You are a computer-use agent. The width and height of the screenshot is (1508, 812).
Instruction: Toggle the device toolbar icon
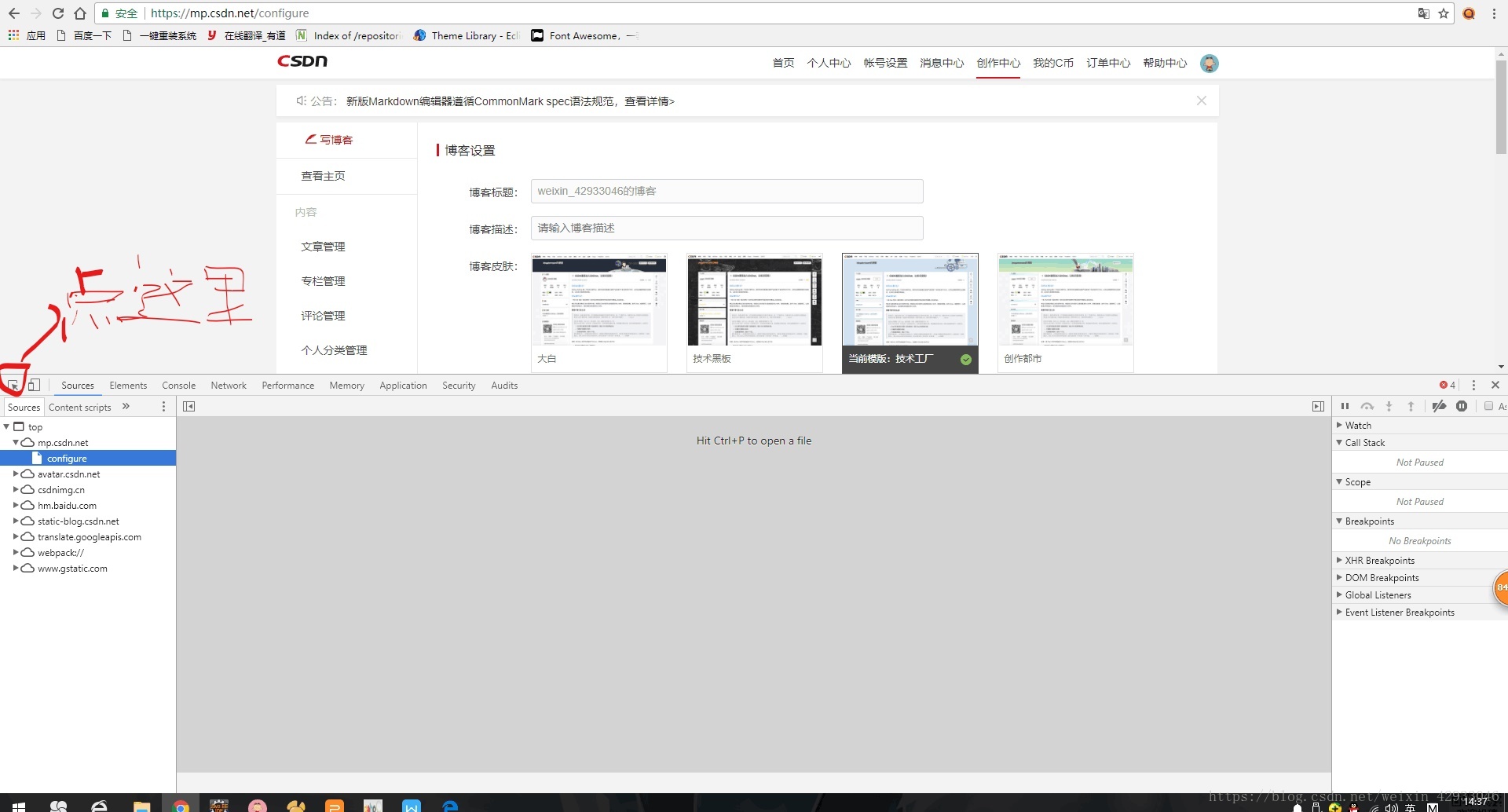[x=34, y=386]
